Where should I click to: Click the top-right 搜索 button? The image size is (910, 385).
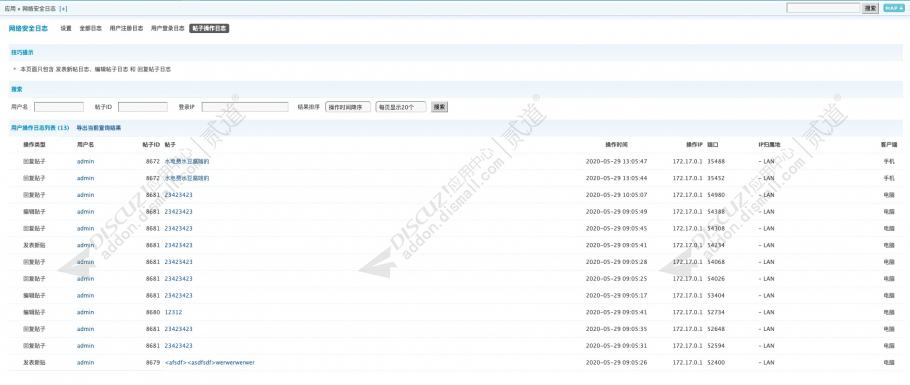coord(870,8)
